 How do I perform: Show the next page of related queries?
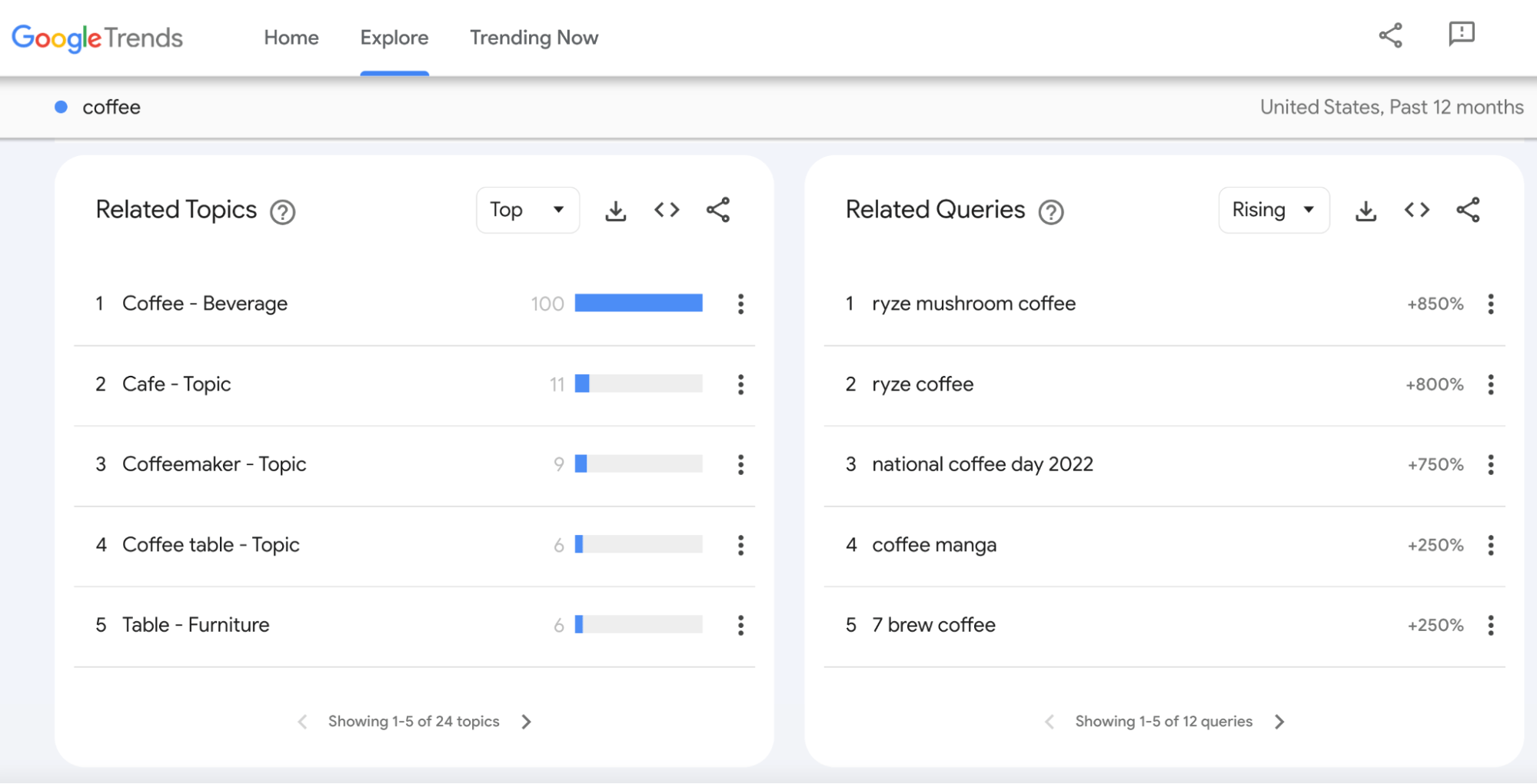[x=1279, y=721]
